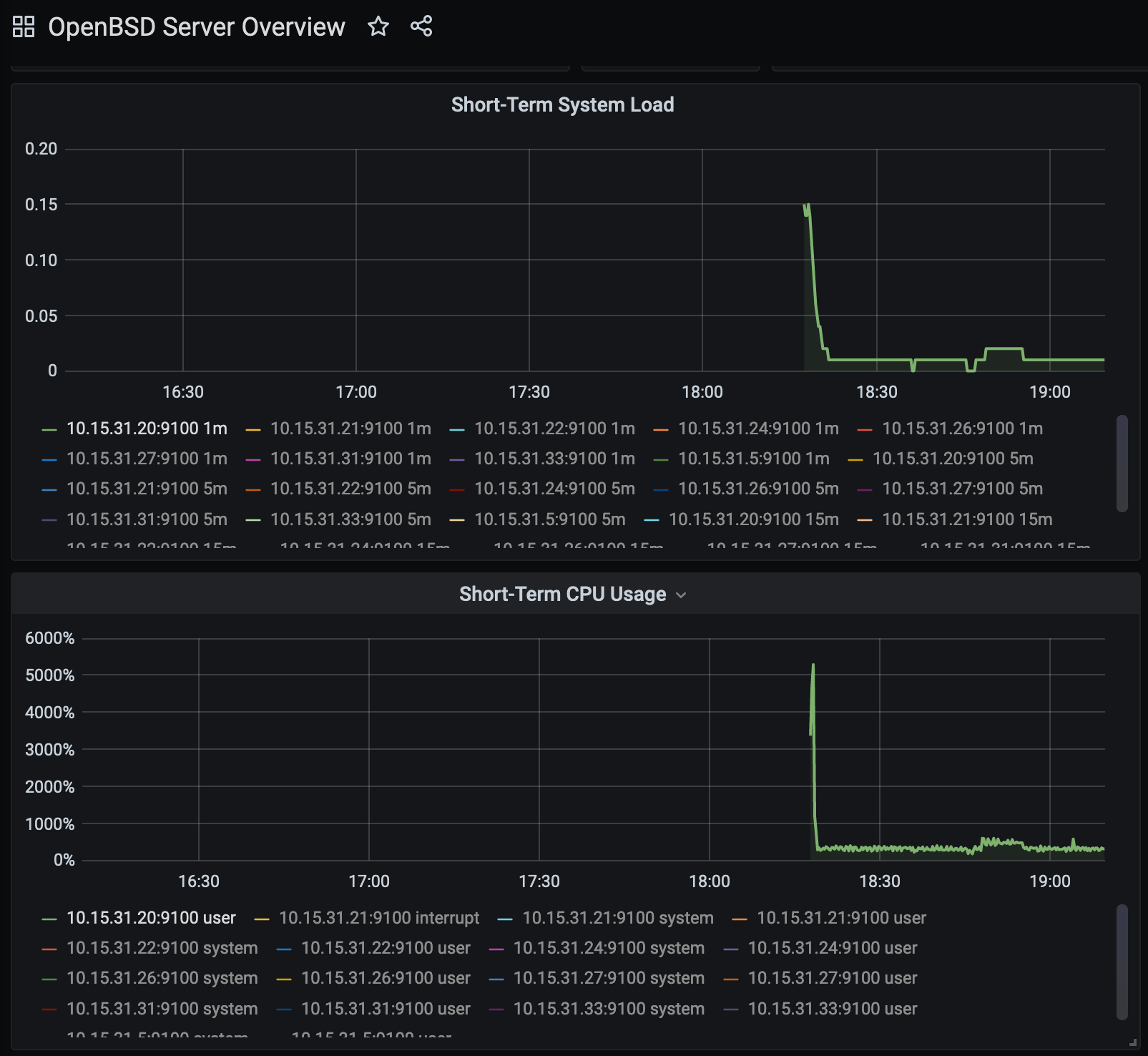Click the System Load legend scrollbar
Screen dimensions: 1148x1056
pyautogui.click(x=1122, y=465)
